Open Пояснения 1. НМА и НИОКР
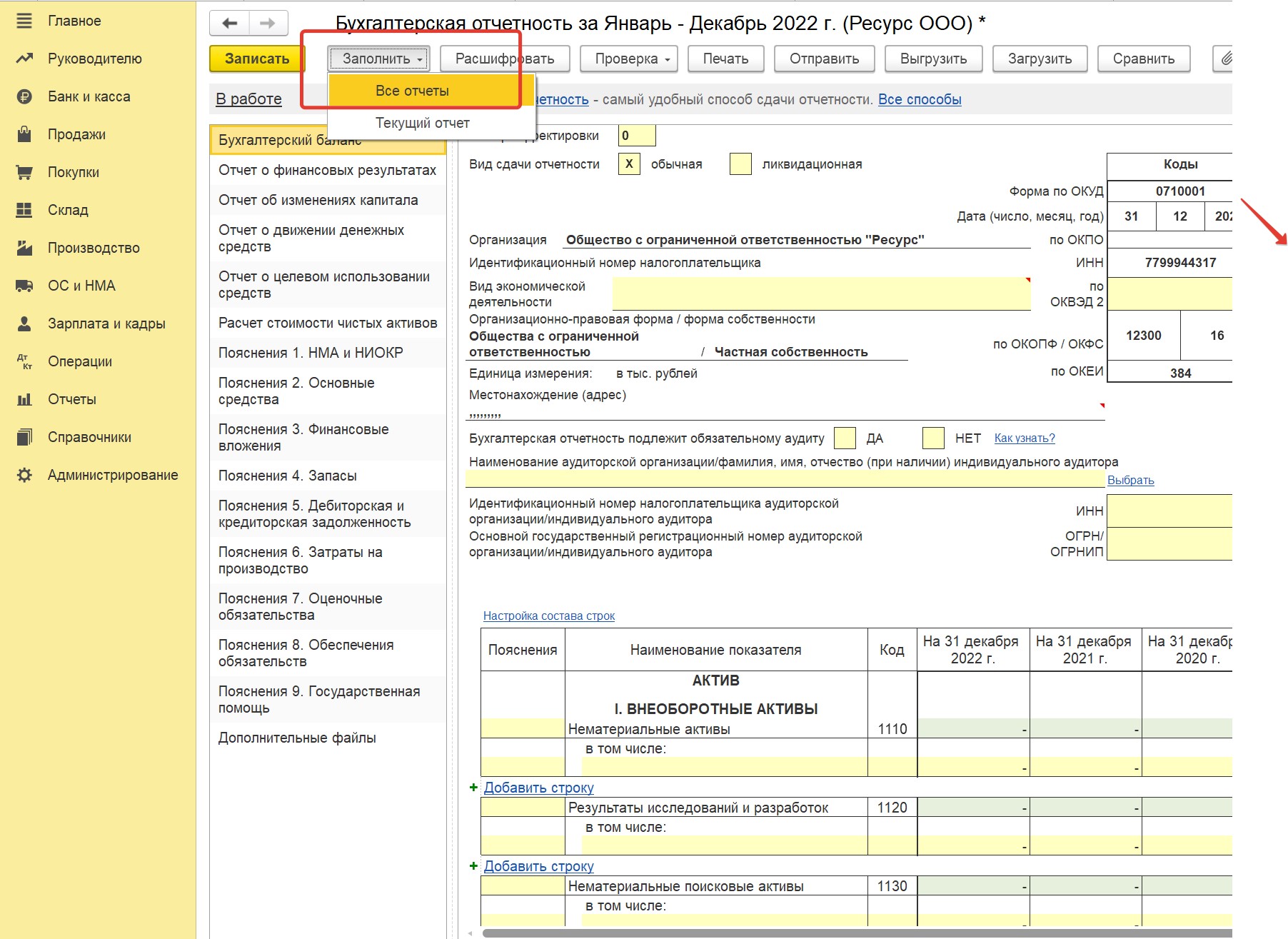 [x=327, y=353]
